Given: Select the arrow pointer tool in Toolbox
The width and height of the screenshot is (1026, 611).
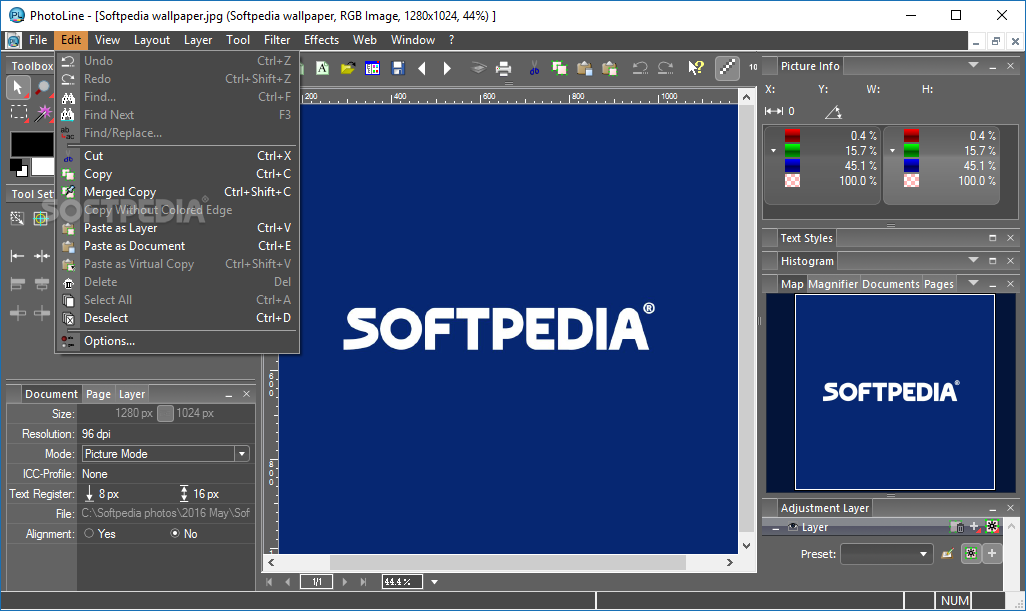Looking at the screenshot, I should click(18, 88).
